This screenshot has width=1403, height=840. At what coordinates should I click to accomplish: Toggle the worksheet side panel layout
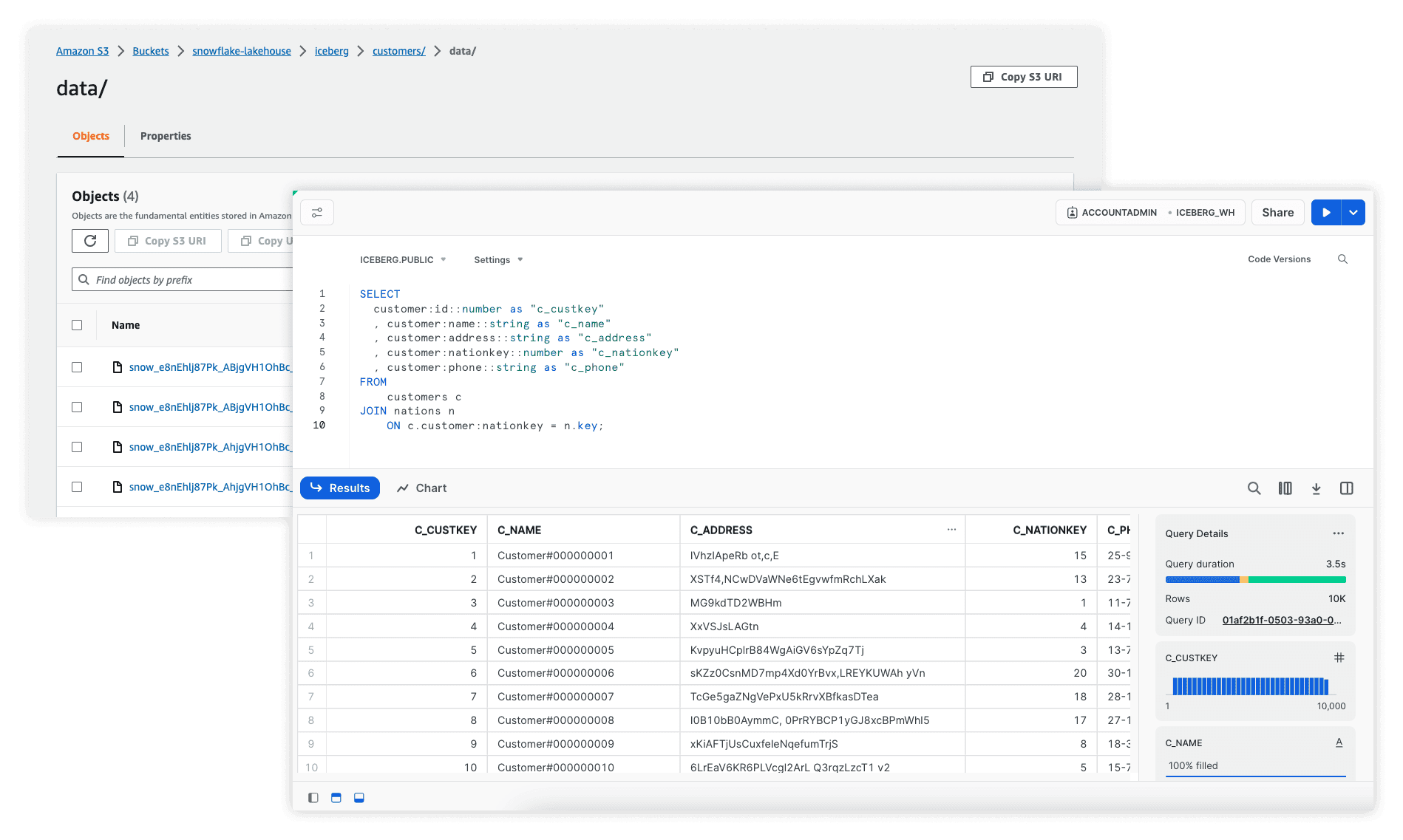point(1347,488)
